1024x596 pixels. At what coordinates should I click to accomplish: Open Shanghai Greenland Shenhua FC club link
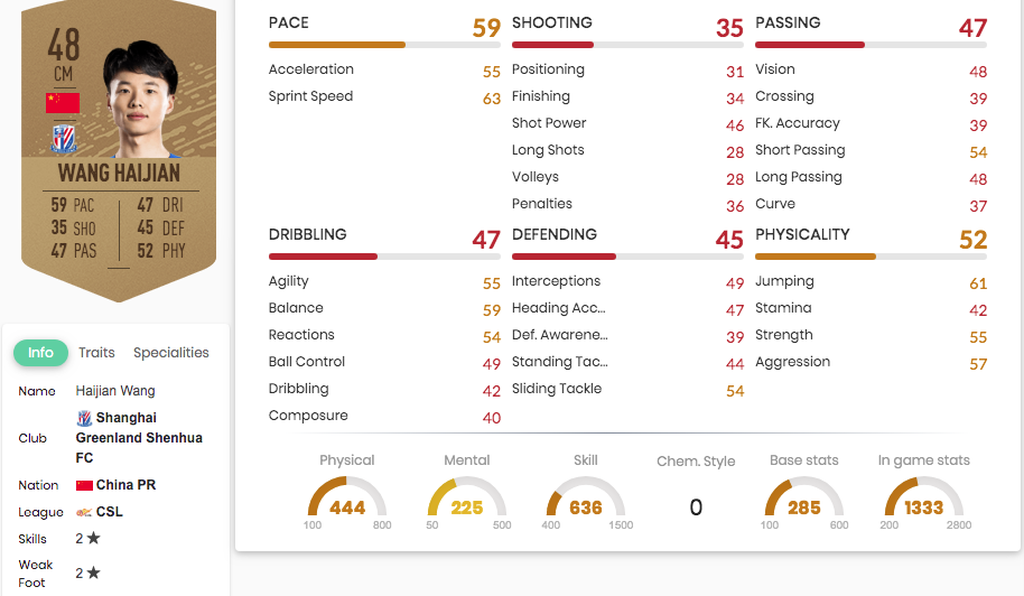139,437
